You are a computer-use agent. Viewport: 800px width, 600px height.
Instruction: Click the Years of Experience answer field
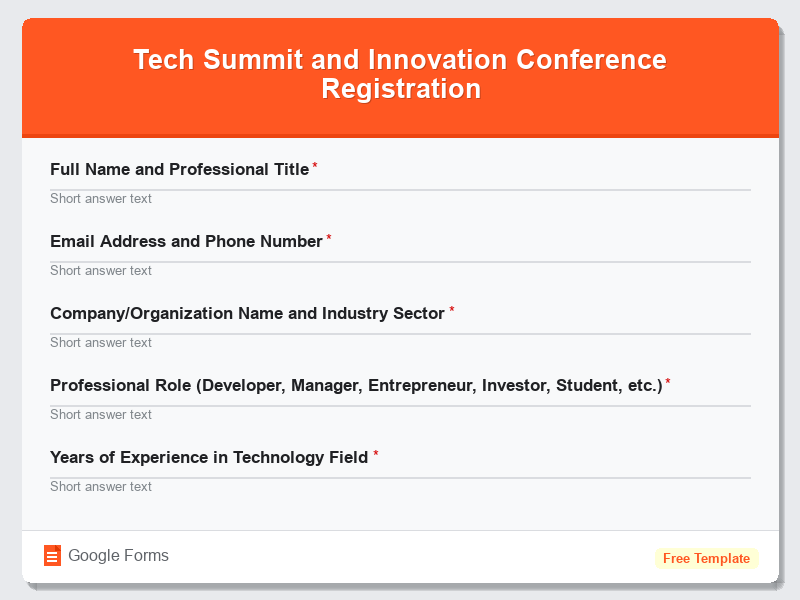400,486
